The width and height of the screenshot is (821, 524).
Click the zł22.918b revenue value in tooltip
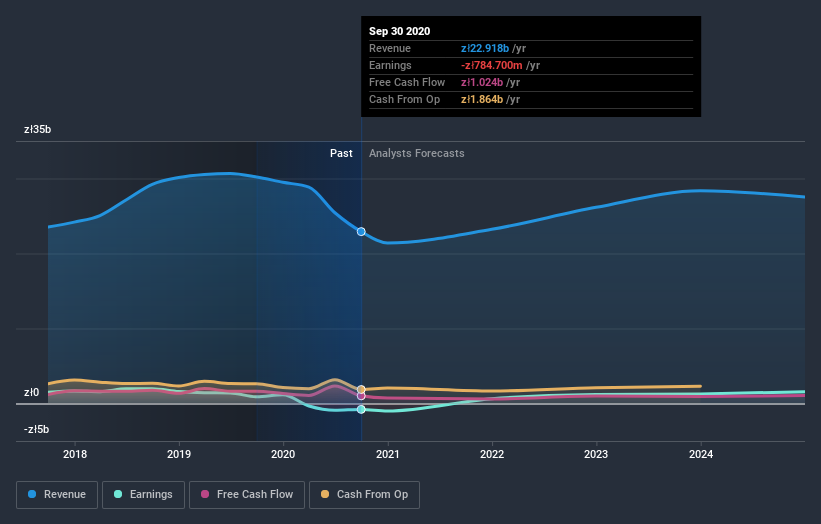[485, 48]
